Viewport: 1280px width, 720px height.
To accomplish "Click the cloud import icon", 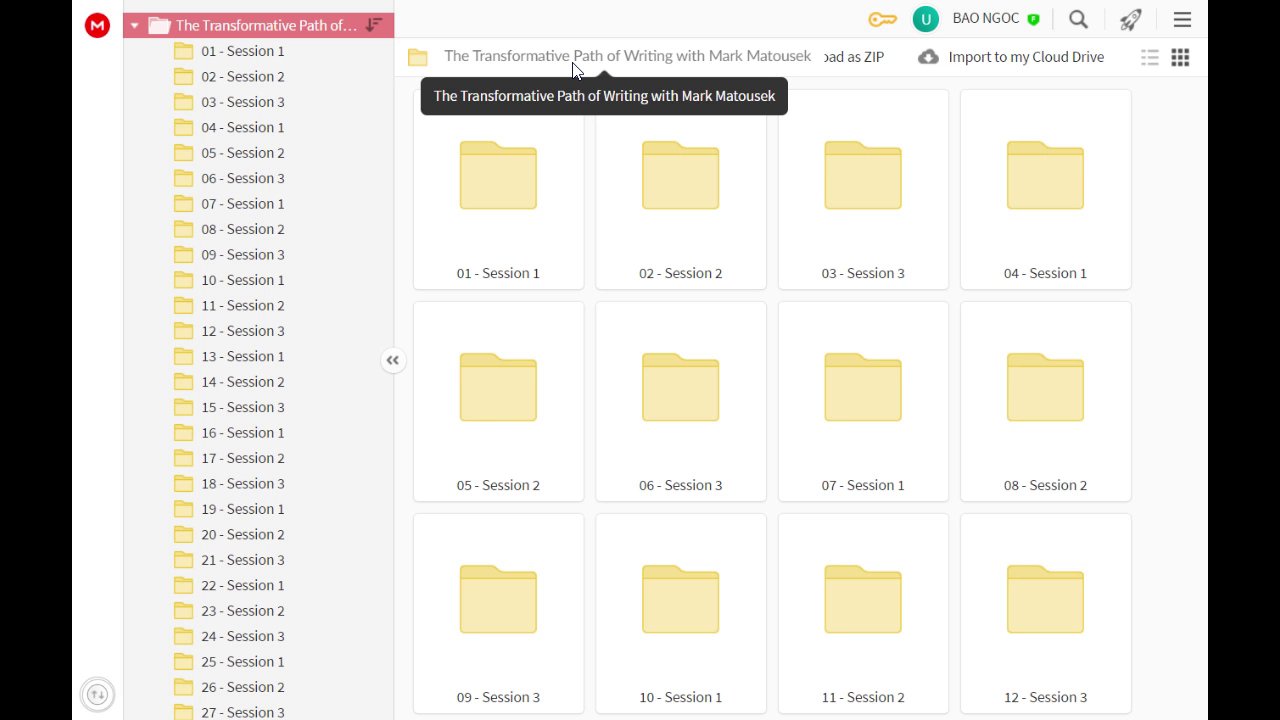I will pyautogui.click(x=929, y=57).
